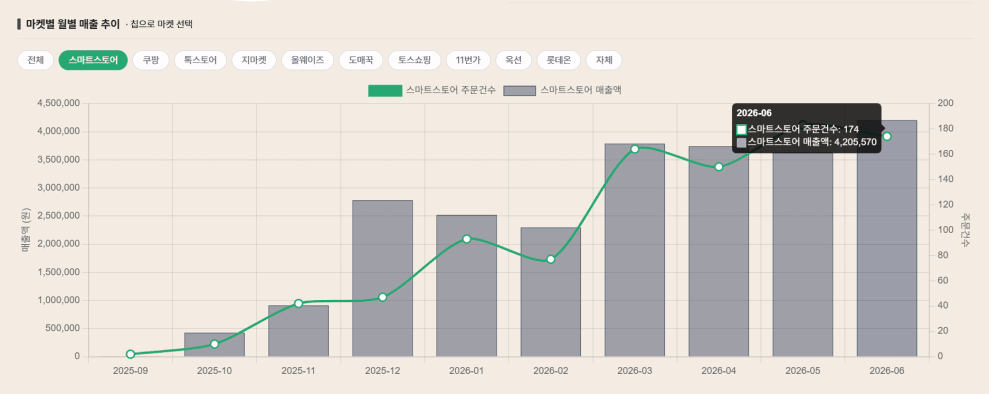Select the 올웨이즈 market chip
The width and height of the screenshot is (989, 394).
point(308,61)
